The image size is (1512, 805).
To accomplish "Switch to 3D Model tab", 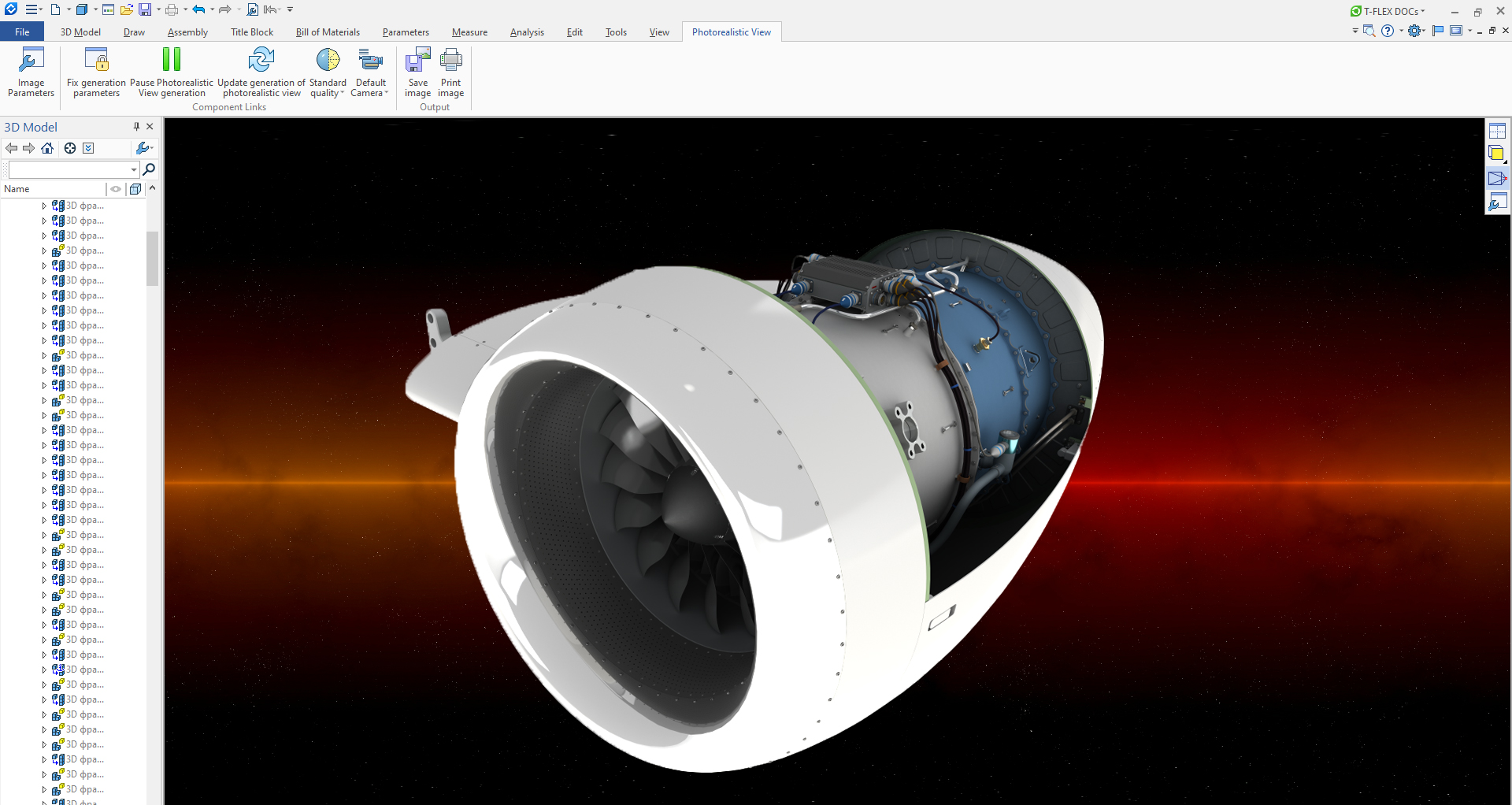I will [x=80, y=32].
